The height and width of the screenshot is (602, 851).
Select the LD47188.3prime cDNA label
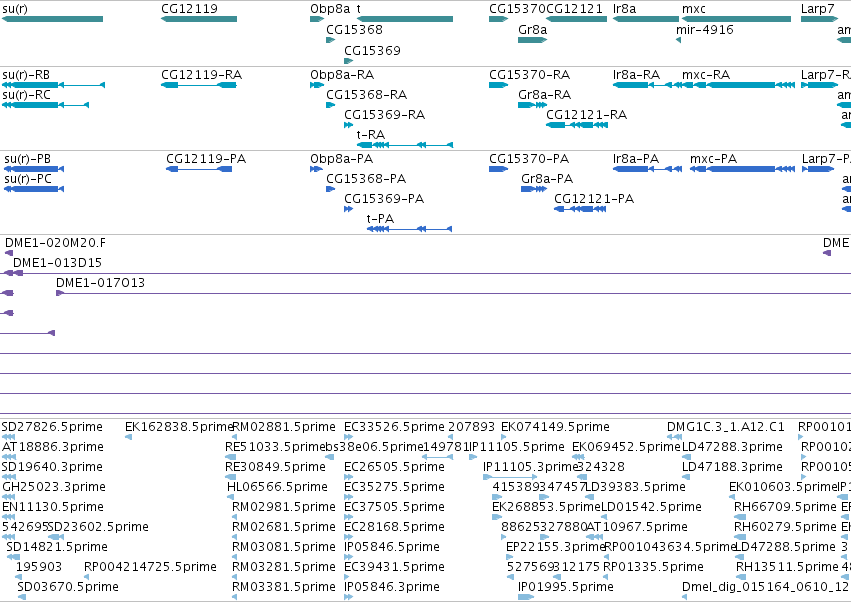[x=732, y=467]
